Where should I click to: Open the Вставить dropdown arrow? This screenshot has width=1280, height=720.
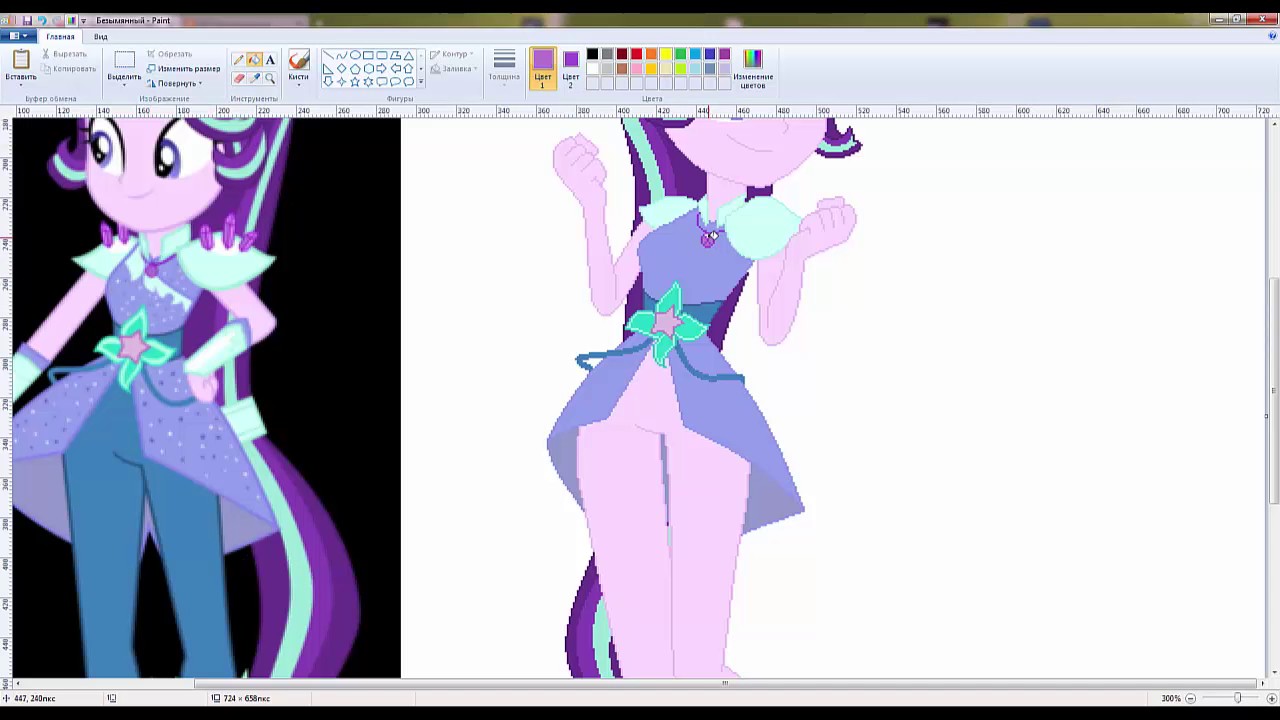point(21,85)
